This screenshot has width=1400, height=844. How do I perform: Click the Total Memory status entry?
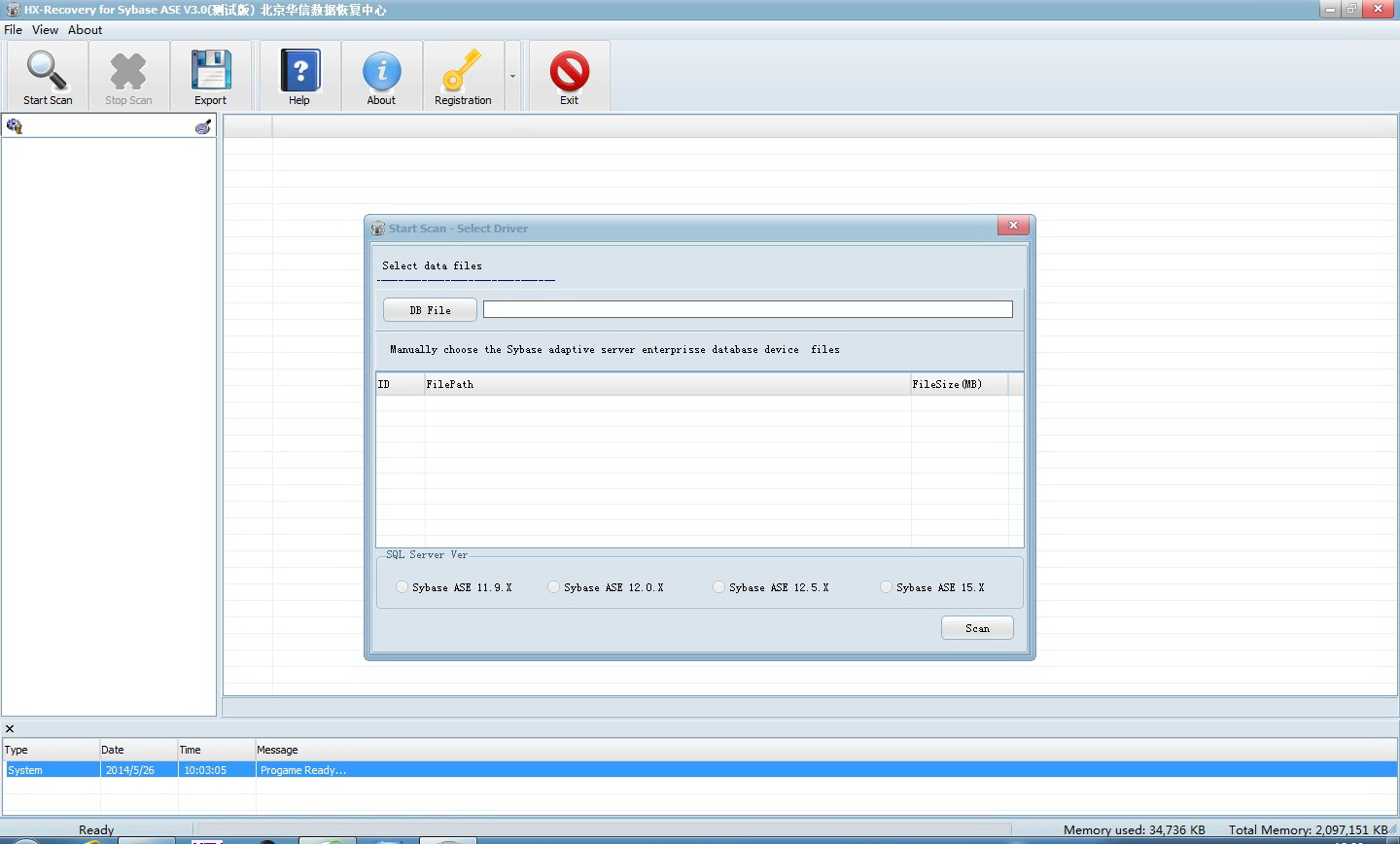[x=1309, y=829]
